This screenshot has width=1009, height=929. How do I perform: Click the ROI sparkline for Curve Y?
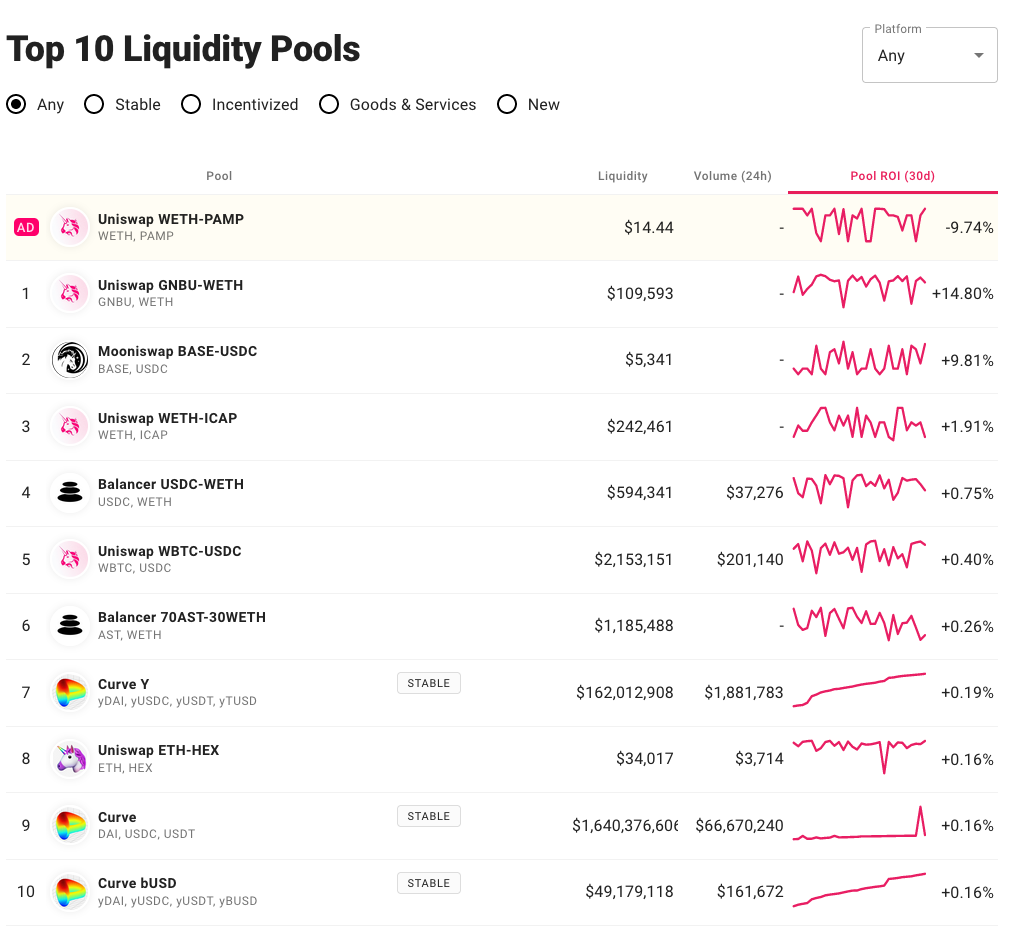859,690
